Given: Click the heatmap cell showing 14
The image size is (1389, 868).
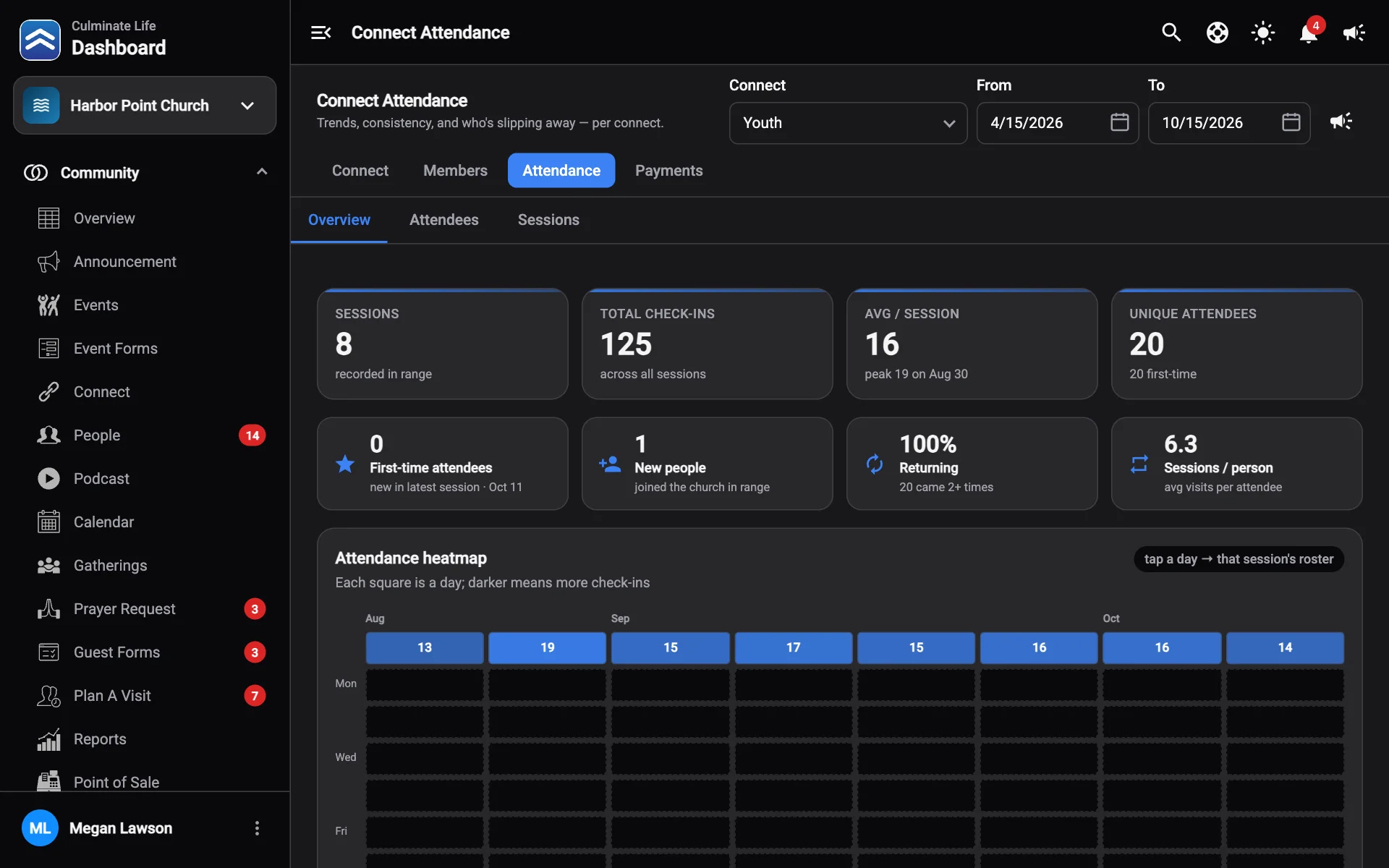Looking at the screenshot, I should click(1285, 647).
